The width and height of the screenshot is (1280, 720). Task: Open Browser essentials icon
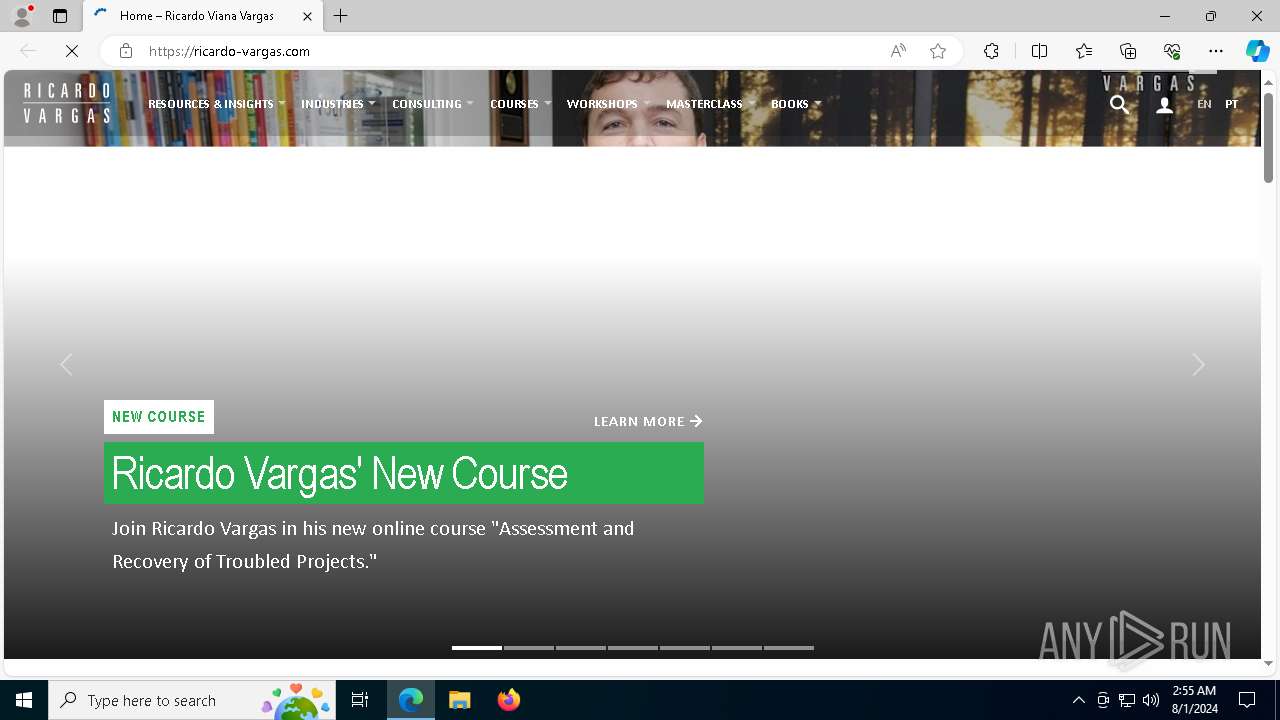(1172, 51)
